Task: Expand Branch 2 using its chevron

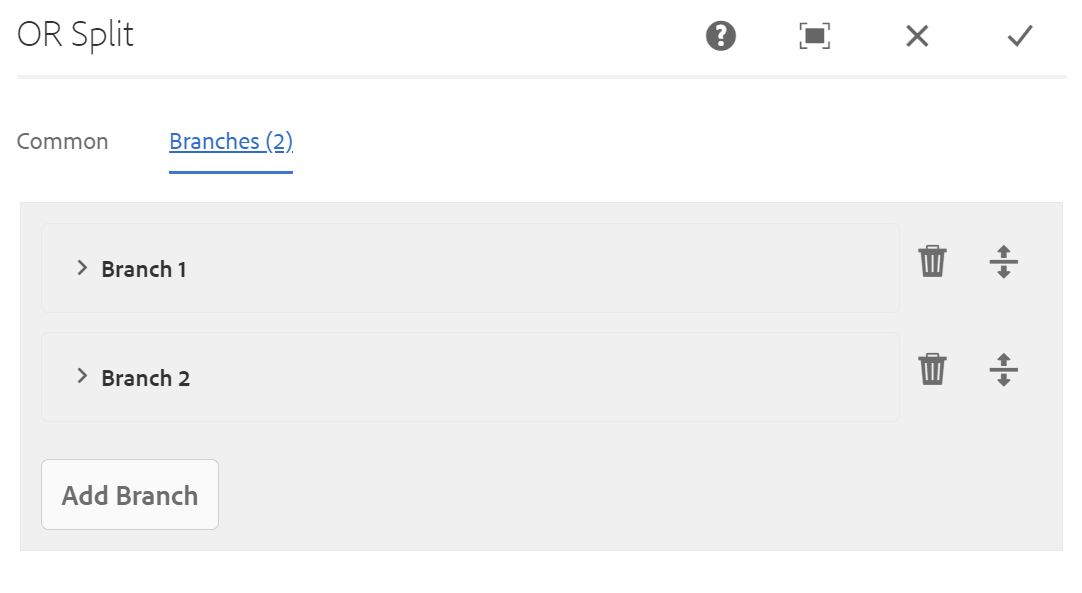Action: pyautogui.click(x=82, y=376)
